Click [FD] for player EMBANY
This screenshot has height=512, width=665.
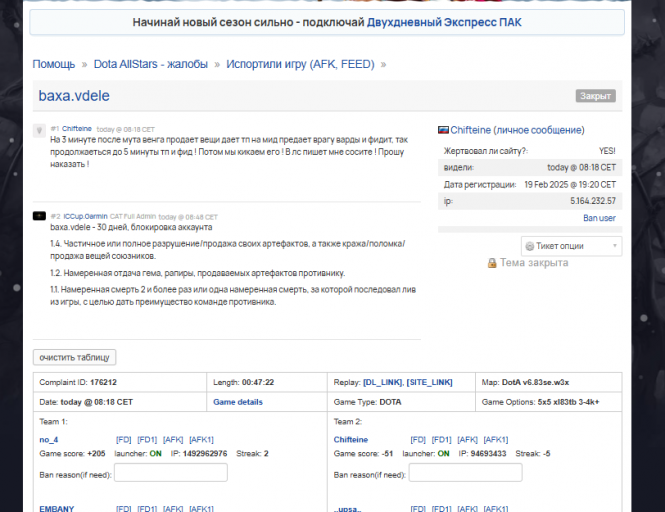click(x=124, y=508)
